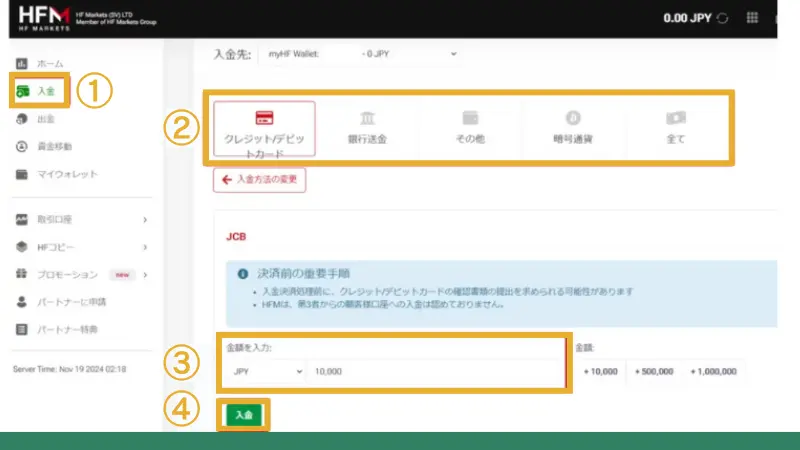800x450 pixels.
Task: Click the 入金方法の変更 back button
Action: pos(260,180)
